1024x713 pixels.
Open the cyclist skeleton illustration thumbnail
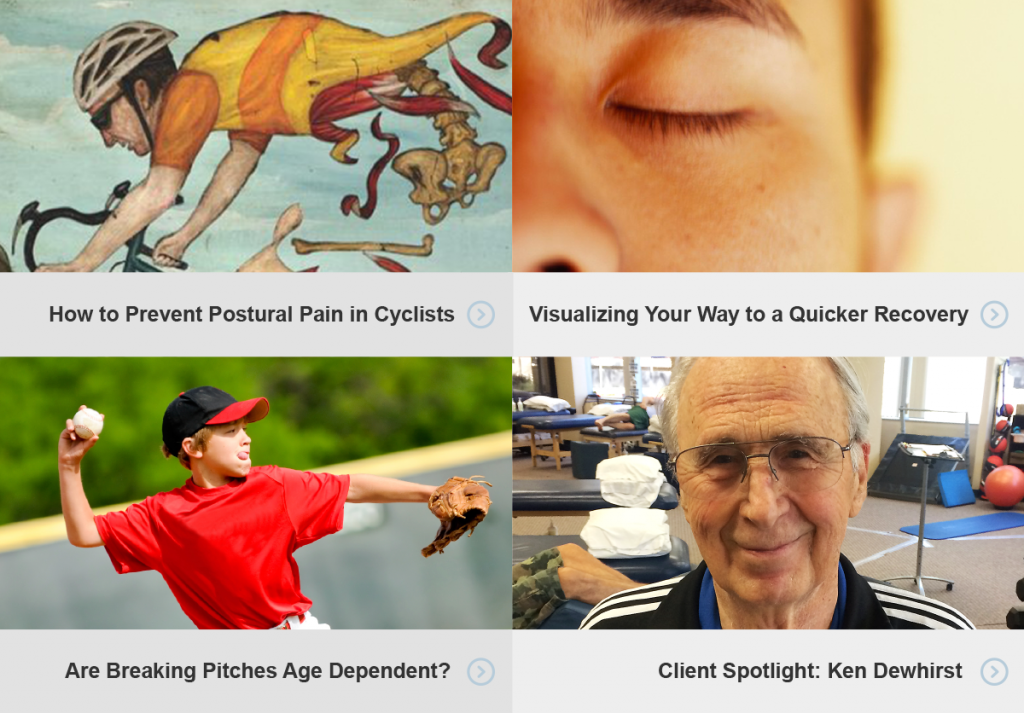click(x=255, y=136)
